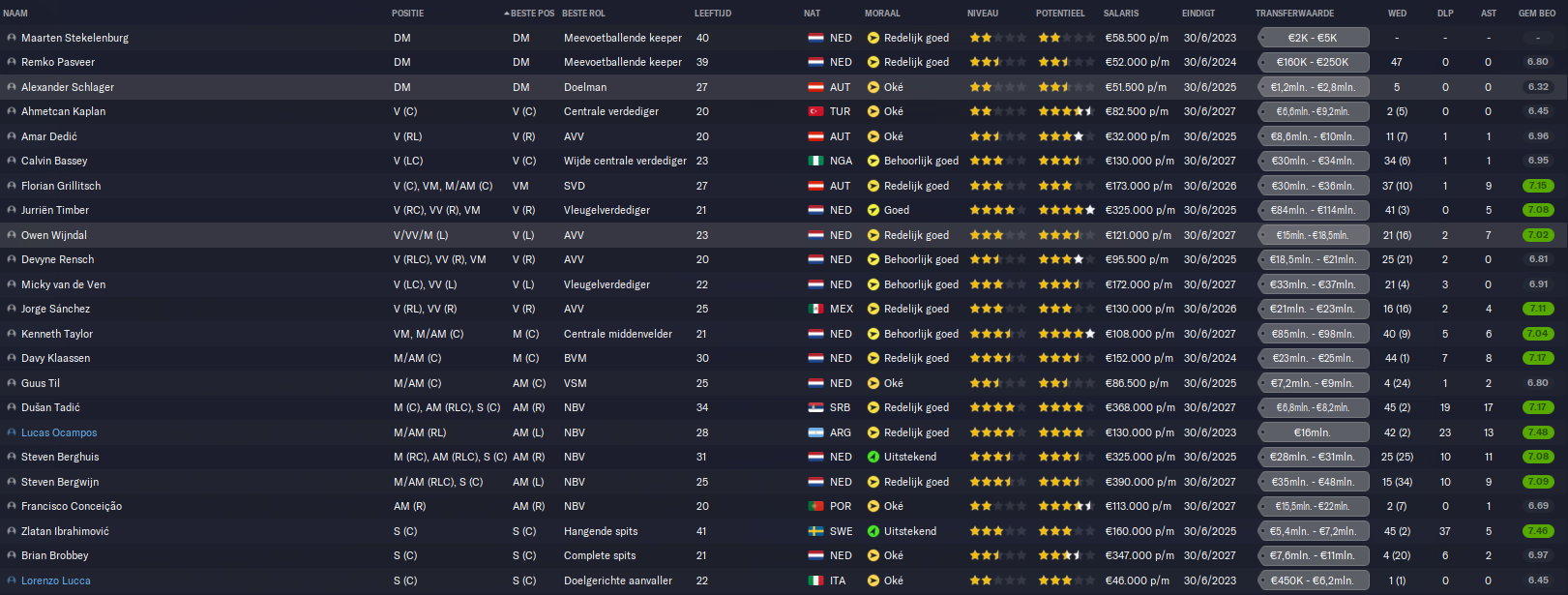Image resolution: width=1568 pixels, height=595 pixels.
Task: Select Mexican flag in Jorge Sánchez row
Action: click(815, 309)
